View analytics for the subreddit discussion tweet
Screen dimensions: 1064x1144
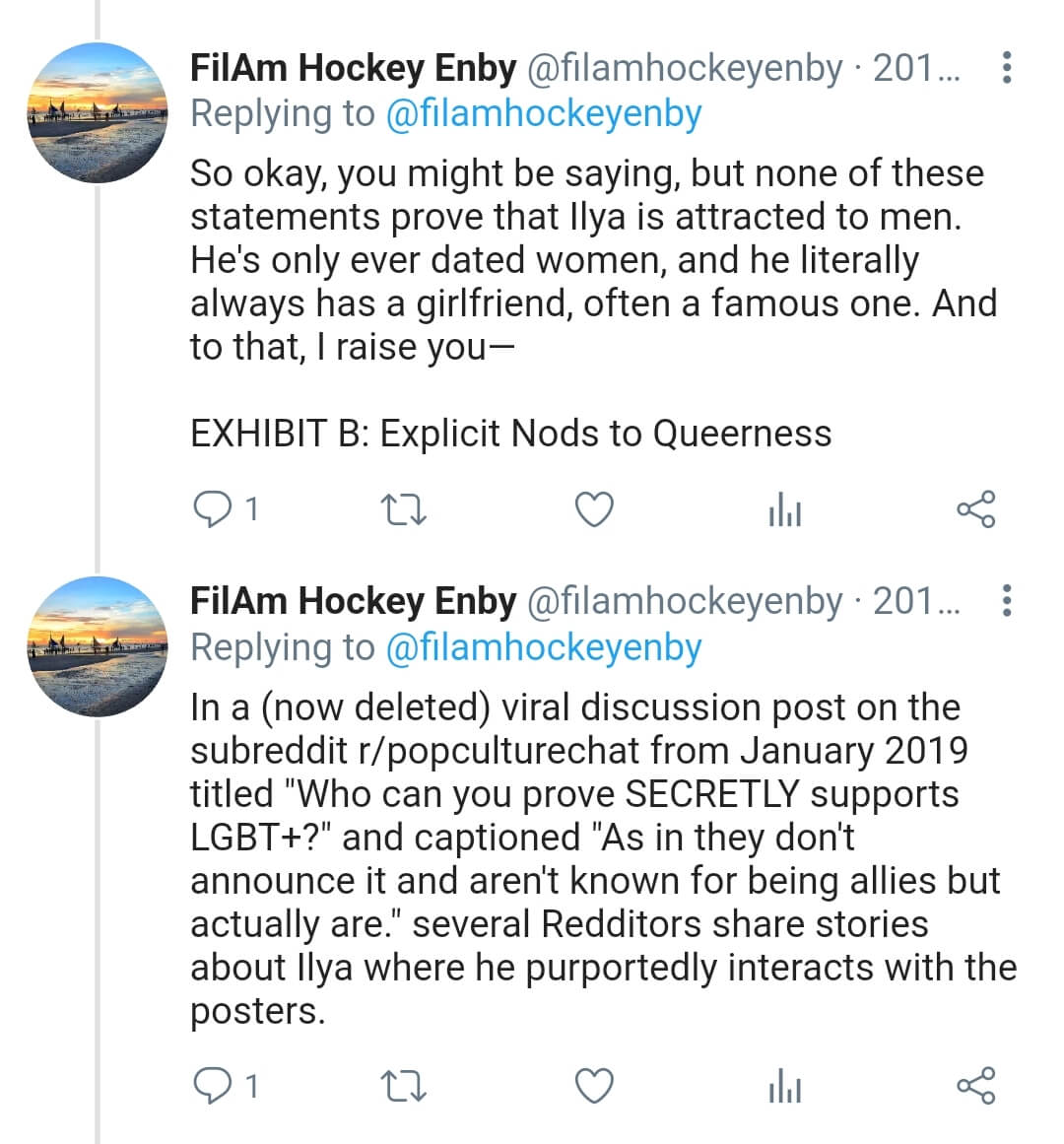784,1086
